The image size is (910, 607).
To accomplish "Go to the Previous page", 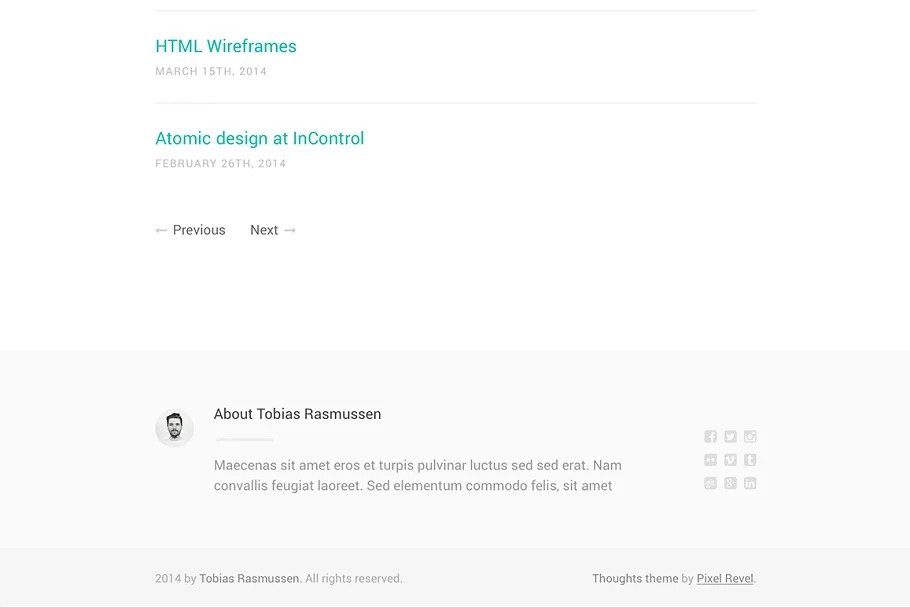I will (x=190, y=230).
